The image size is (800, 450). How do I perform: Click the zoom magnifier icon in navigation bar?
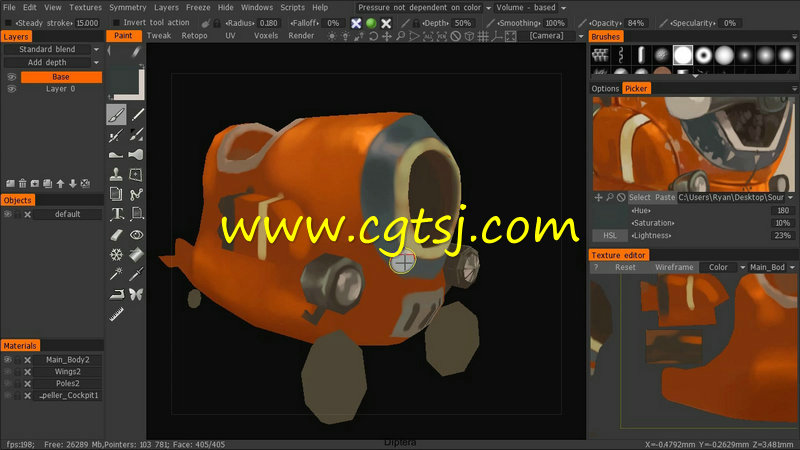[401, 36]
